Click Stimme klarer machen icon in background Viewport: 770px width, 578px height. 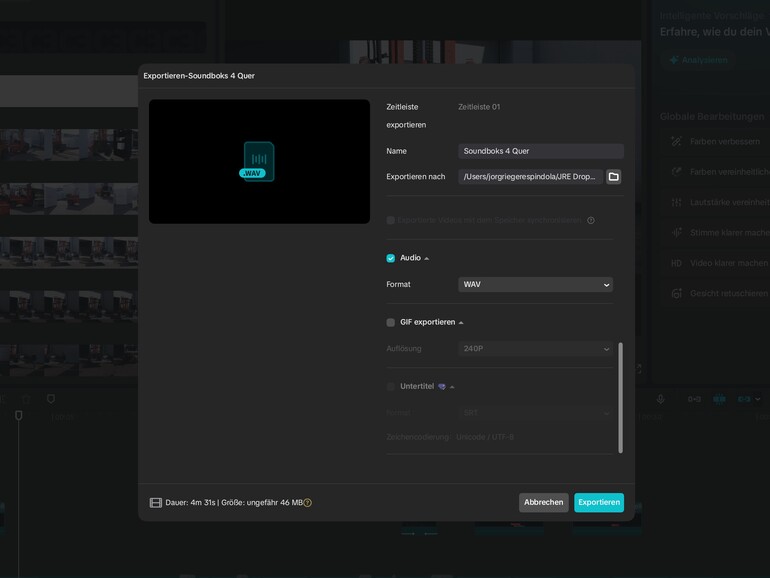click(677, 233)
